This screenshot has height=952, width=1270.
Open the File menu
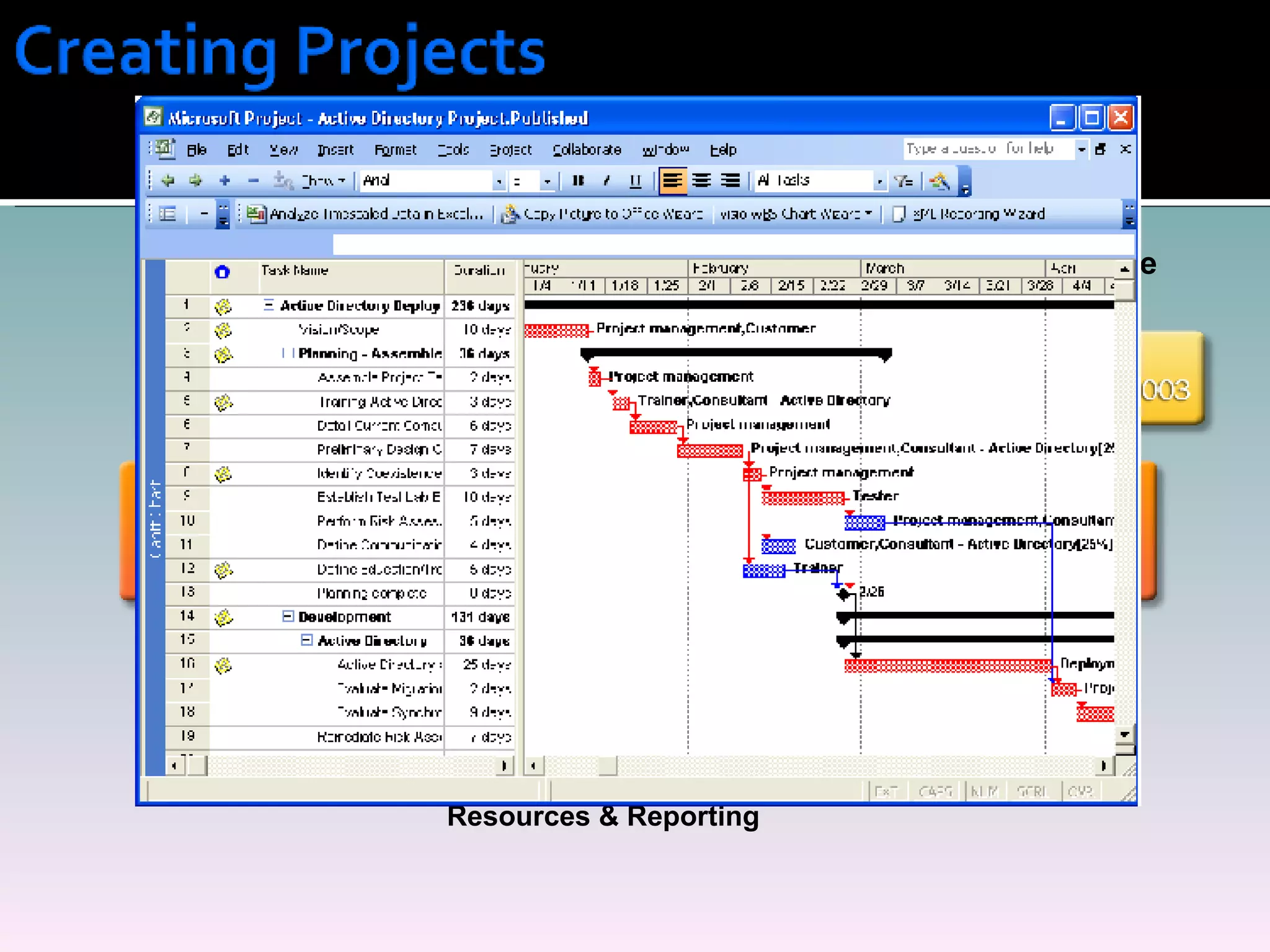197,150
